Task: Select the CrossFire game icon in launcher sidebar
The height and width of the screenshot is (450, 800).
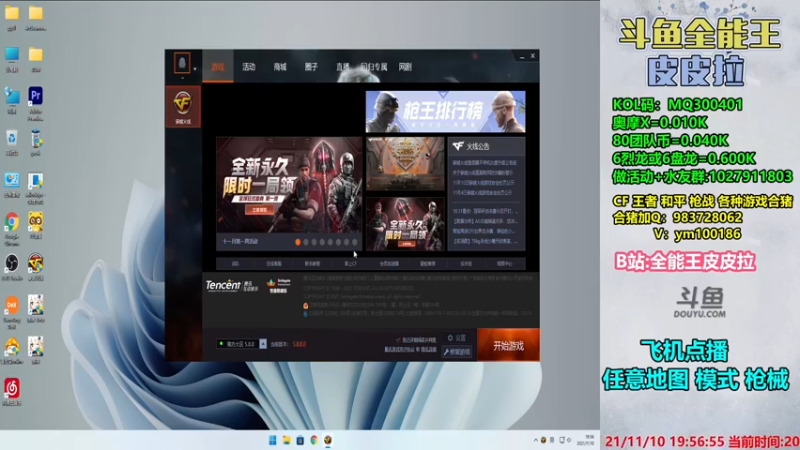Action: click(x=183, y=106)
